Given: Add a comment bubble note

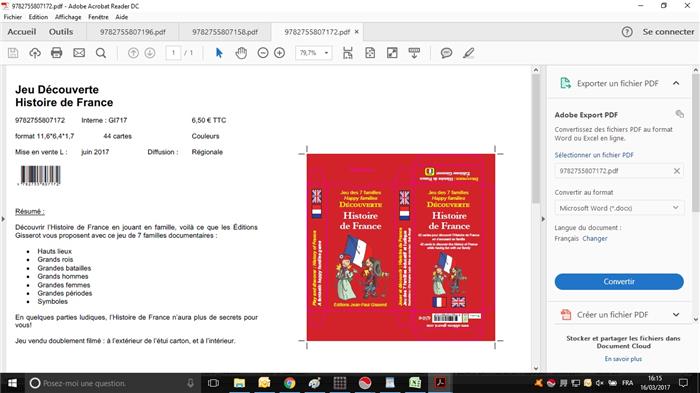Looking at the screenshot, I should 446,53.
